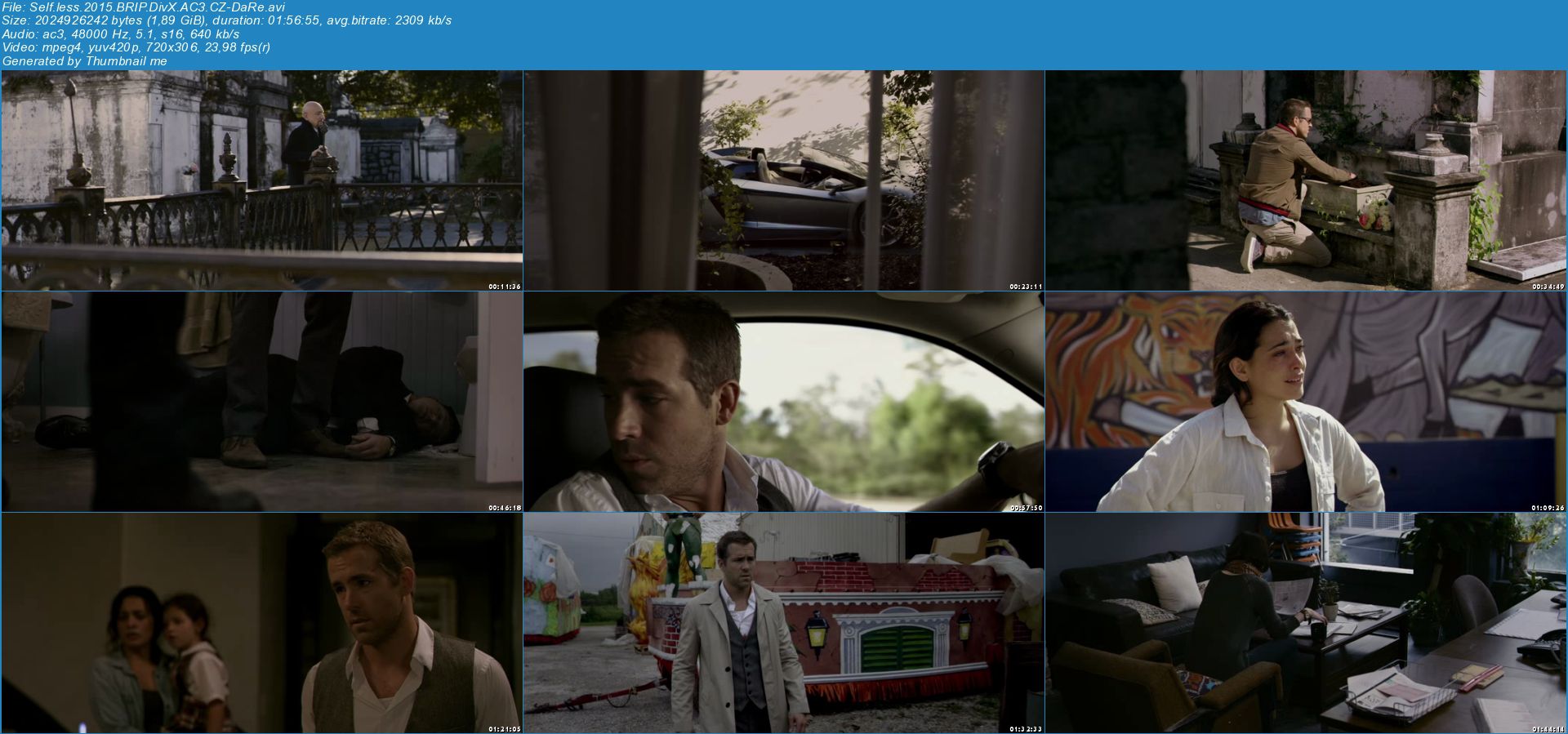Image resolution: width=1568 pixels, height=734 pixels.
Task: Click the 01:09:26 timestamp
Action: pos(1548,508)
